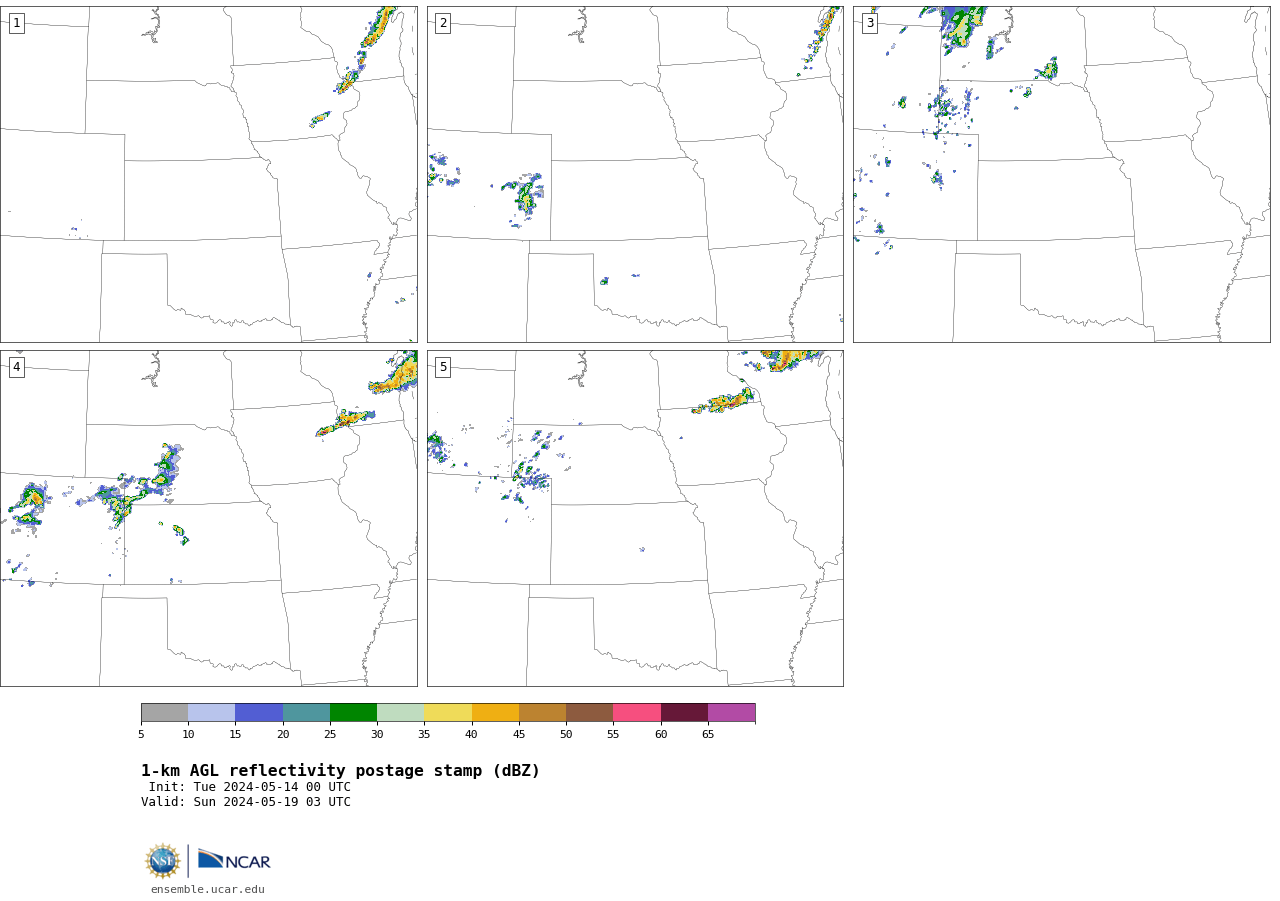Screen dimensions: 1280x901
Task: Click the panel number label 4
Action: click(16, 367)
